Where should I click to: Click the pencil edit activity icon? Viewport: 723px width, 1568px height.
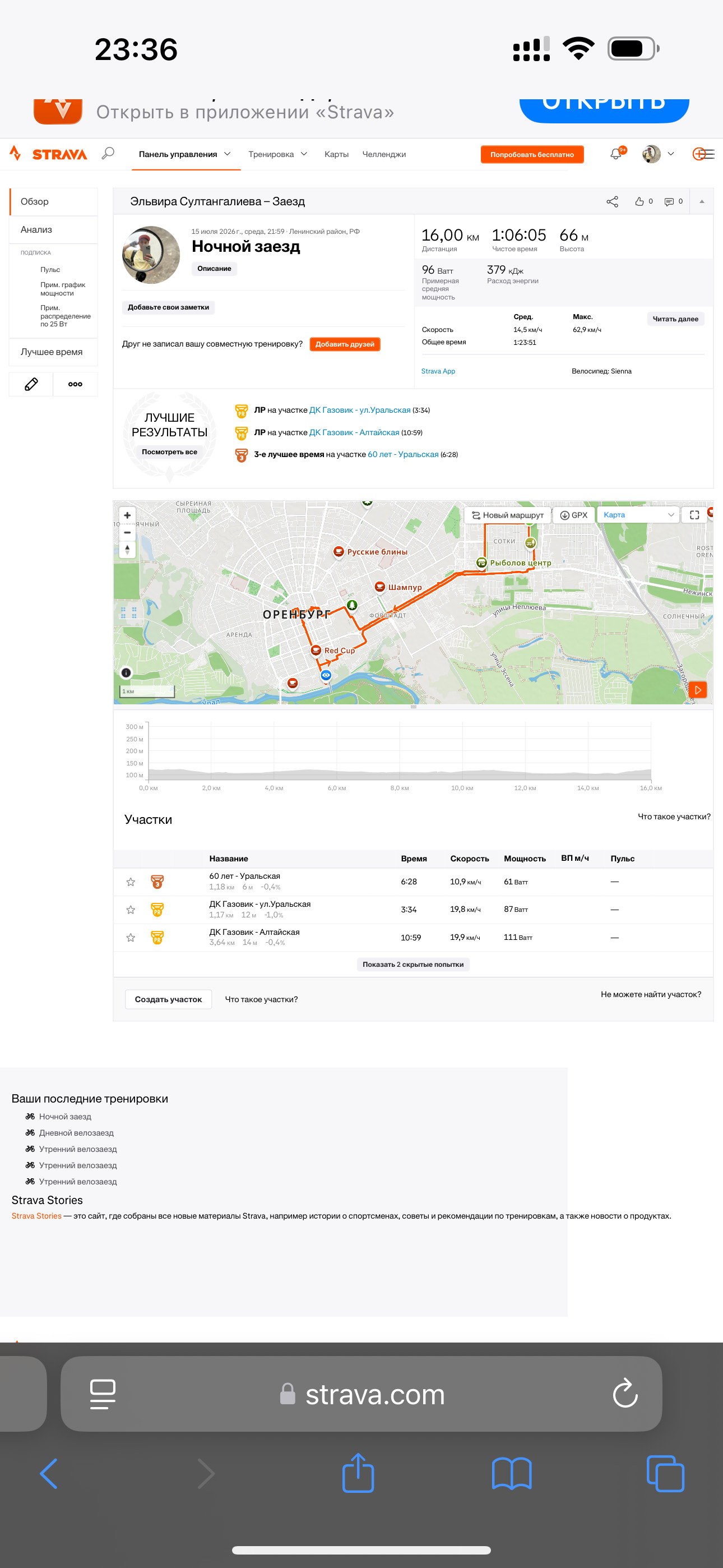click(31, 384)
